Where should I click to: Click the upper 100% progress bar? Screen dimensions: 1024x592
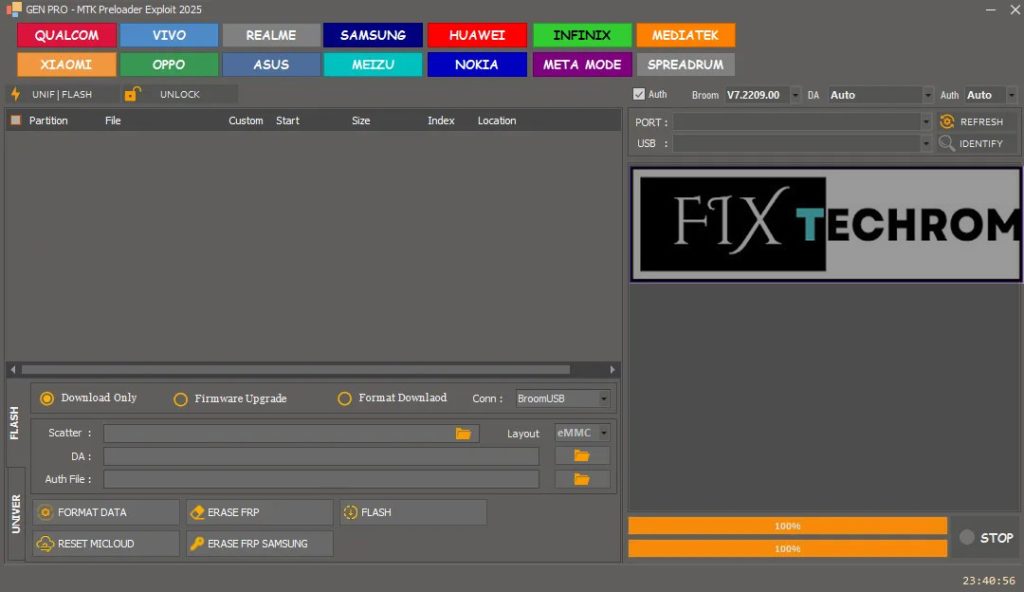point(788,526)
